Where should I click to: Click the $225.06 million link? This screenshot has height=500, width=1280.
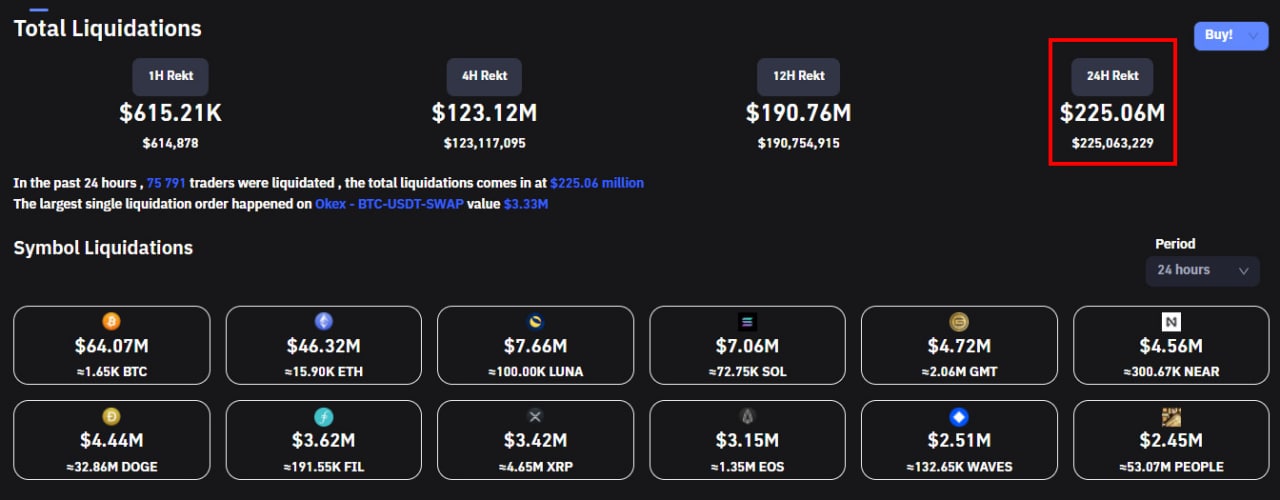click(597, 184)
